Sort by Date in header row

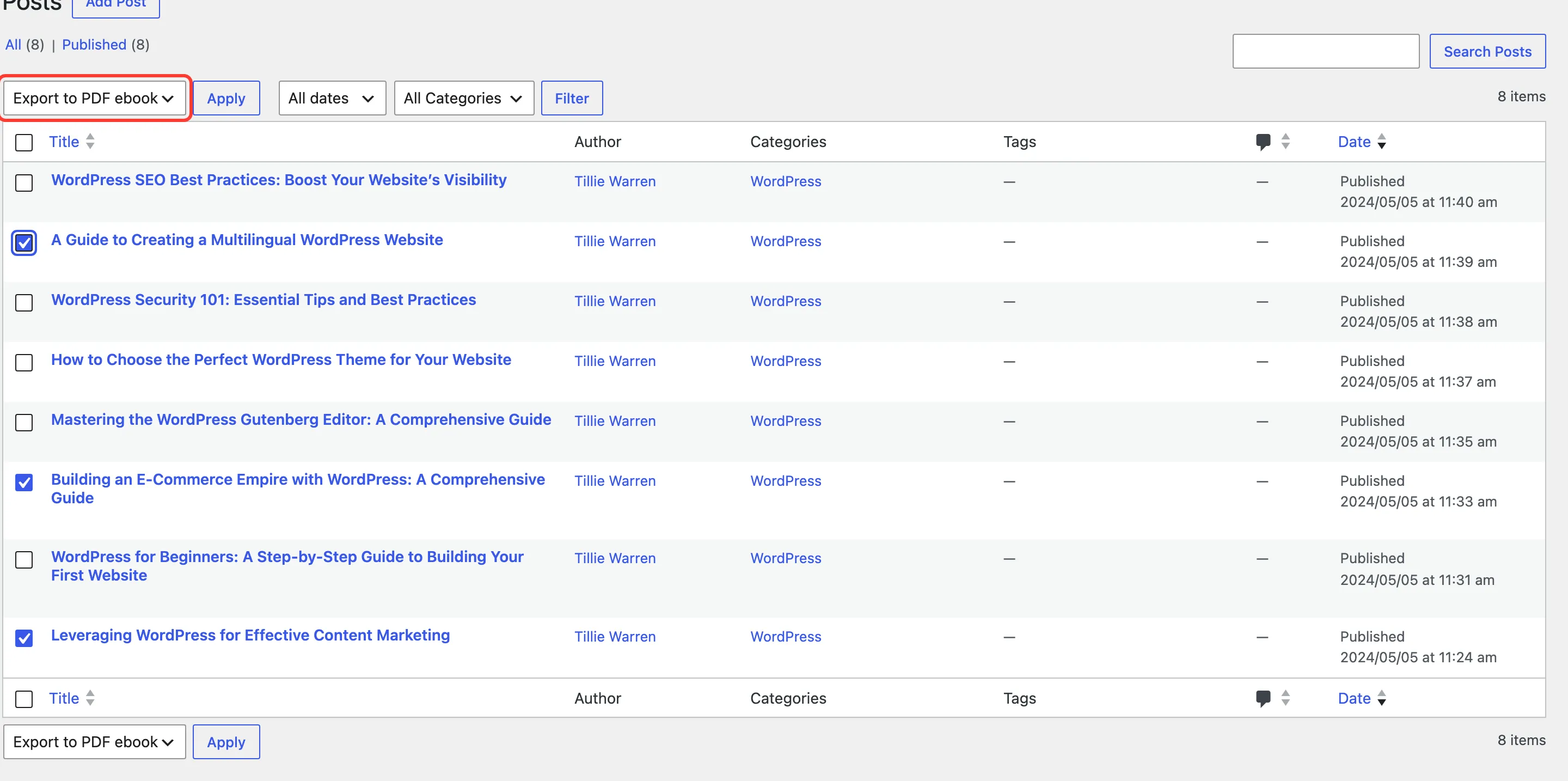coord(1353,142)
